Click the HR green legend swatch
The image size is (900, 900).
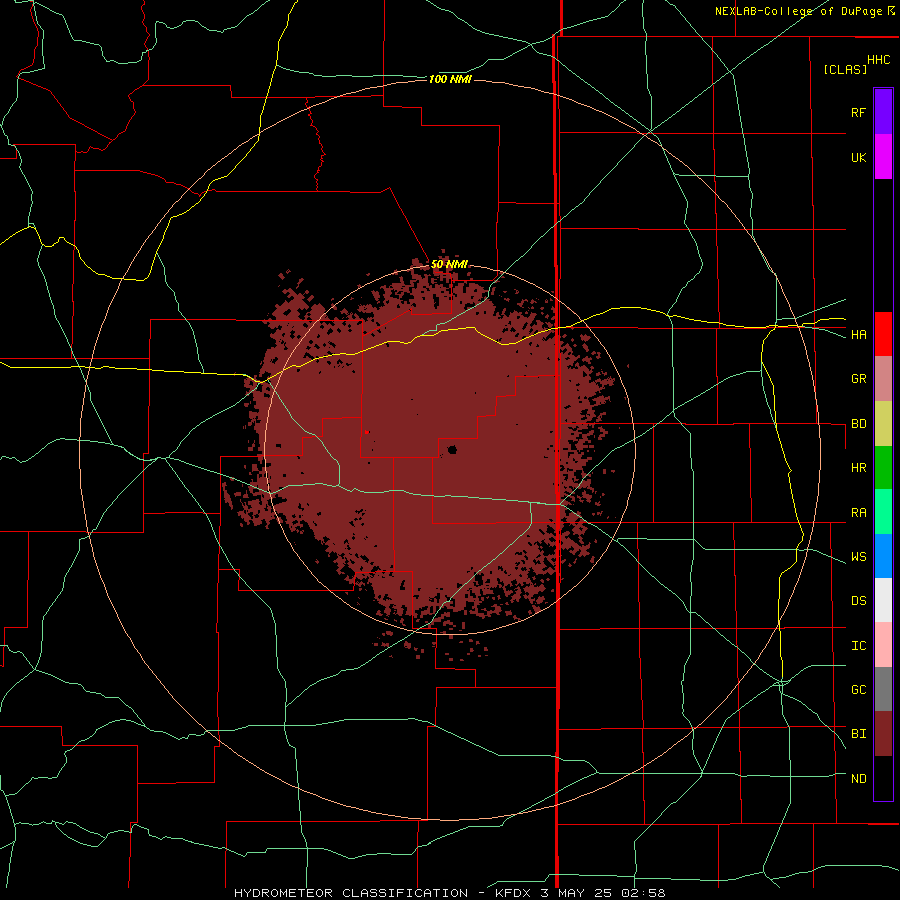883,468
